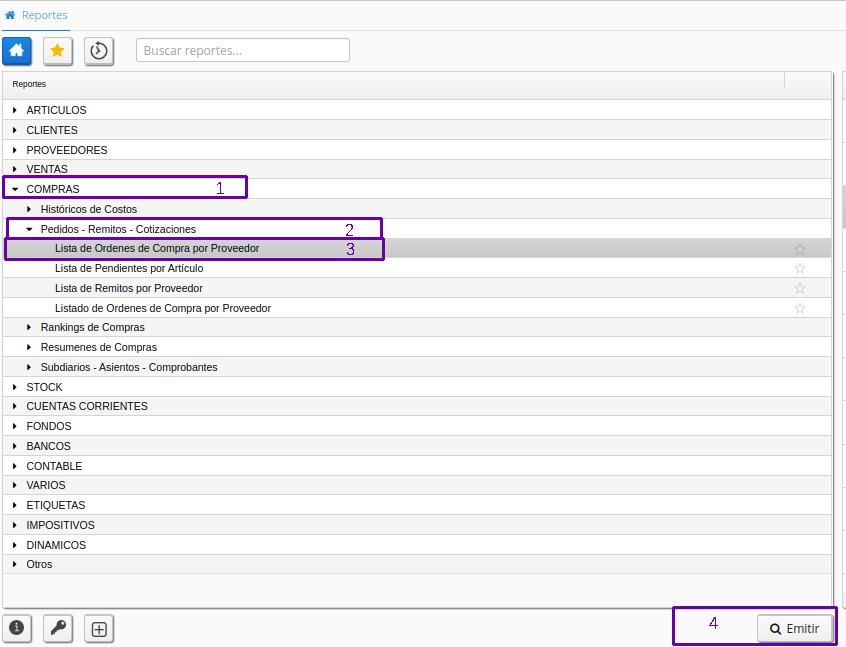This screenshot has width=846, height=647.
Task: Collapse Pedidos - Remitos - Cotizaciones arrow
Action: click(x=30, y=229)
